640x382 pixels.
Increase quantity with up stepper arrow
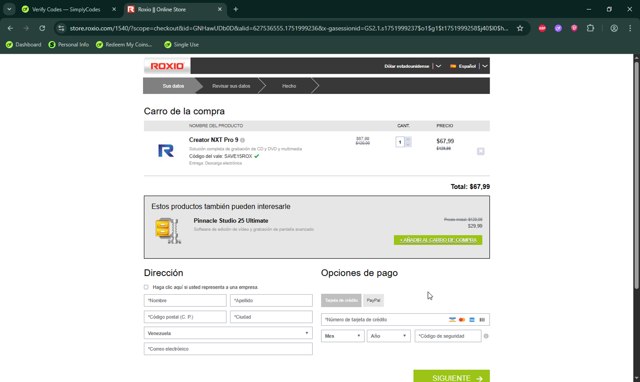pyautogui.click(x=408, y=139)
